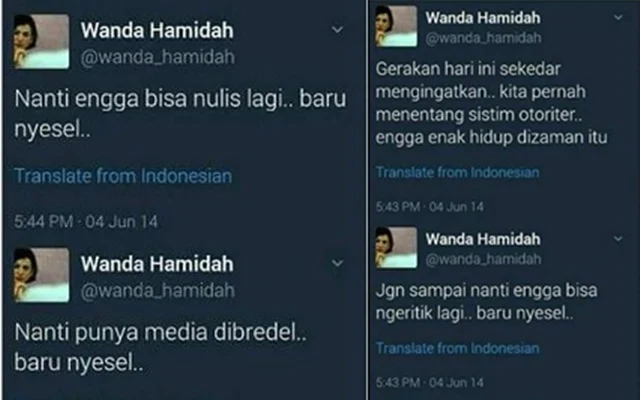Open Wanda Hamidah name on 'Jgn sampai' tweet
The height and width of the screenshot is (400, 640).
pos(483,239)
